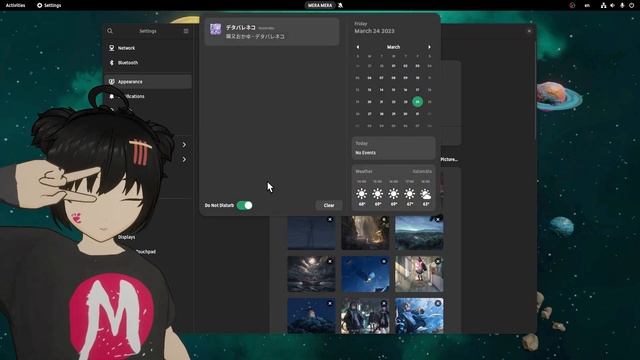This screenshot has height=360, width=640.
Task: Select the lit alley street wallpaper
Action: click(x=365, y=233)
